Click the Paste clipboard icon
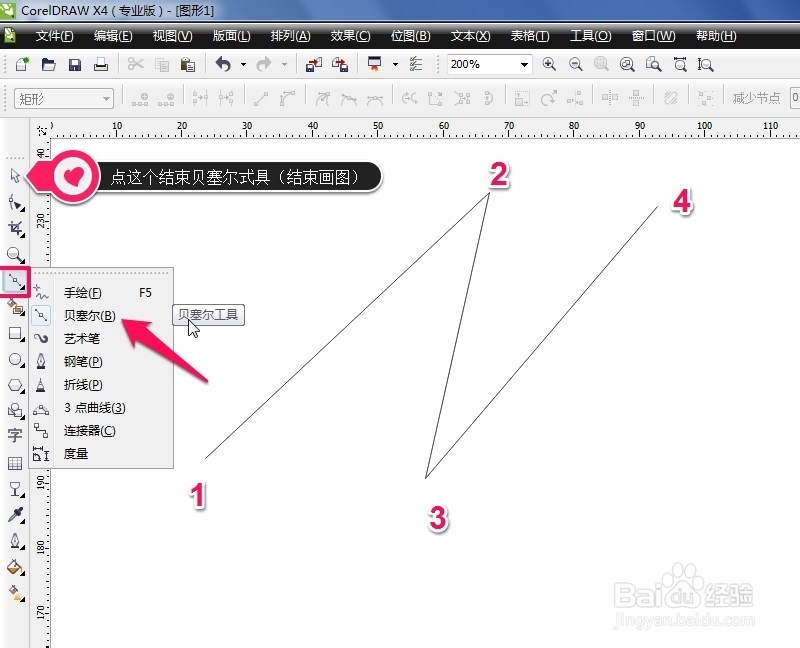Viewport: 800px width, 648px height. (188, 65)
